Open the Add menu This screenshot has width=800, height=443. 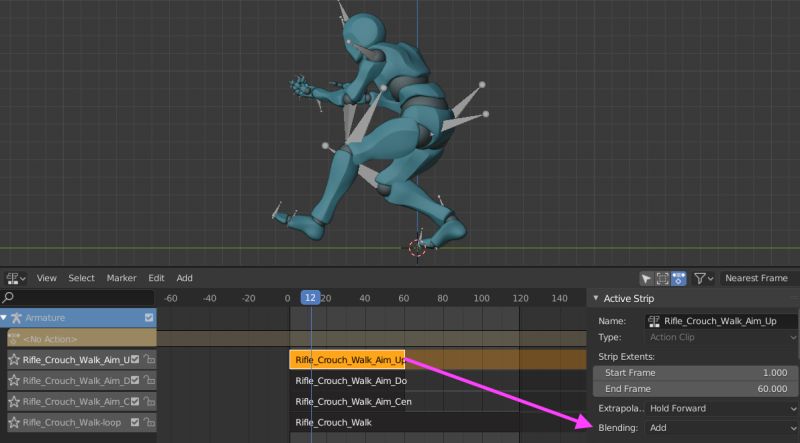tap(184, 278)
